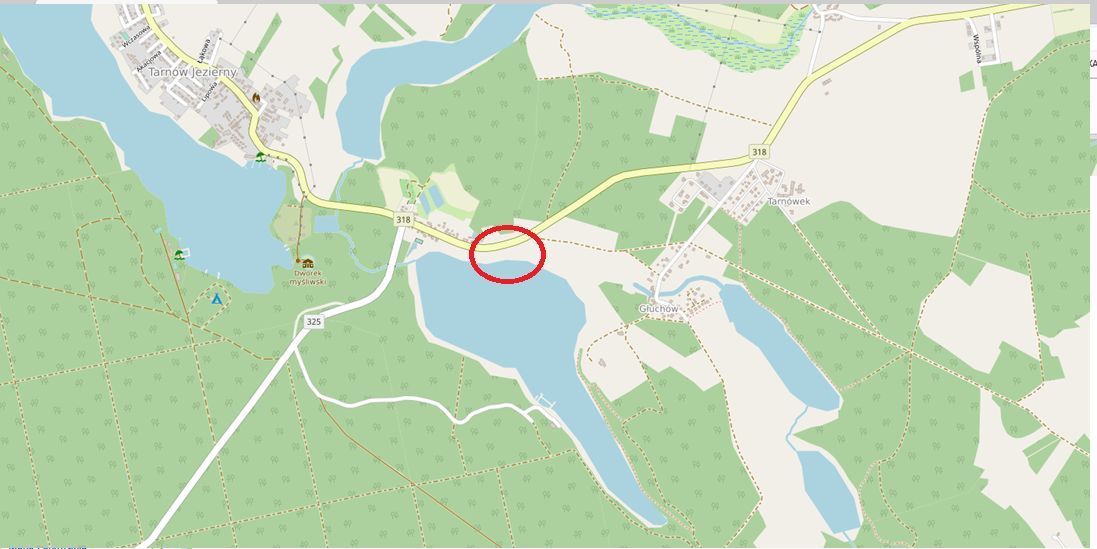
Task: Click the beach icon on the lake's southwest shore
Action: (180, 255)
